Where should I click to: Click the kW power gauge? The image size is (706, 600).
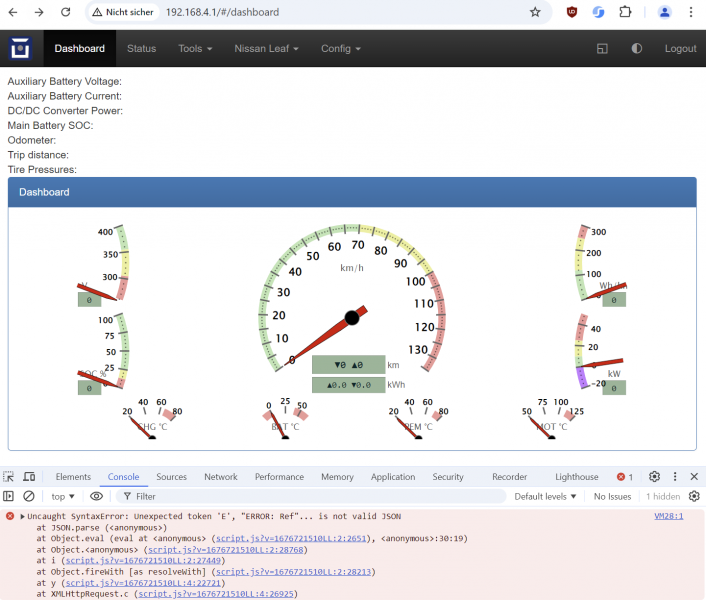[601, 354]
